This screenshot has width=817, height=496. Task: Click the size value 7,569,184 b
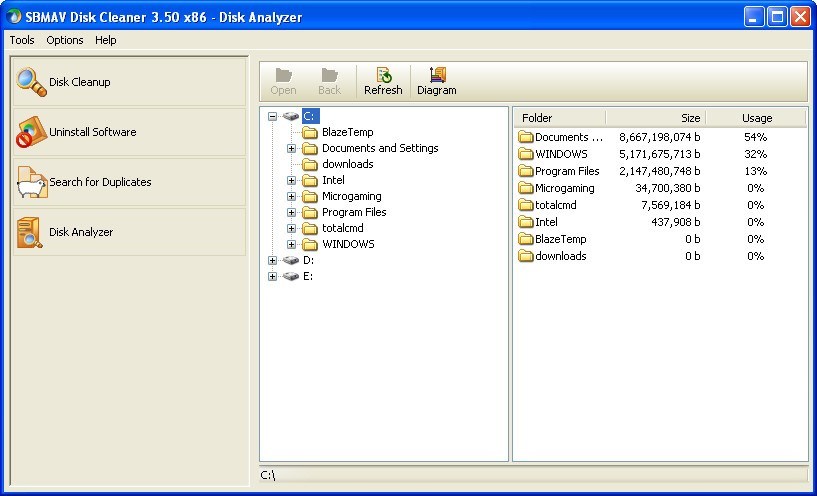pyautogui.click(x=671, y=205)
